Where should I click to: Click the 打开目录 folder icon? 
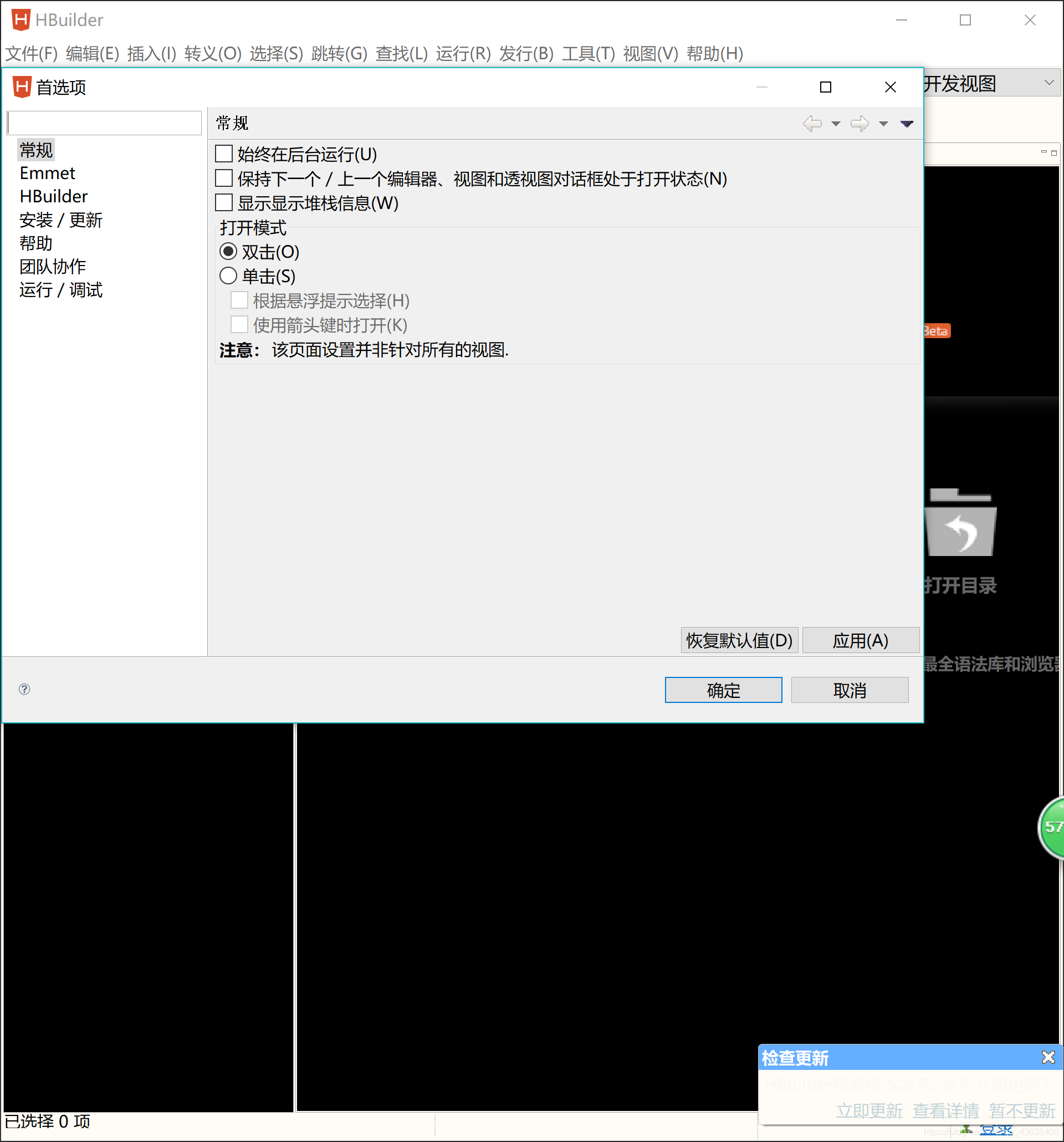click(x=960, y=522)
